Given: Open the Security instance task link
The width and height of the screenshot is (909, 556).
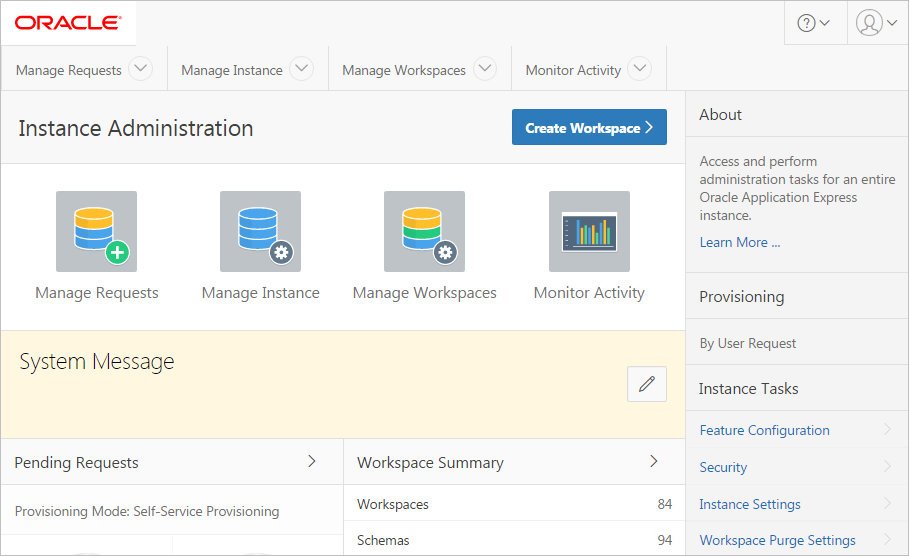Looking at the screenshot, I should point(723,467).
